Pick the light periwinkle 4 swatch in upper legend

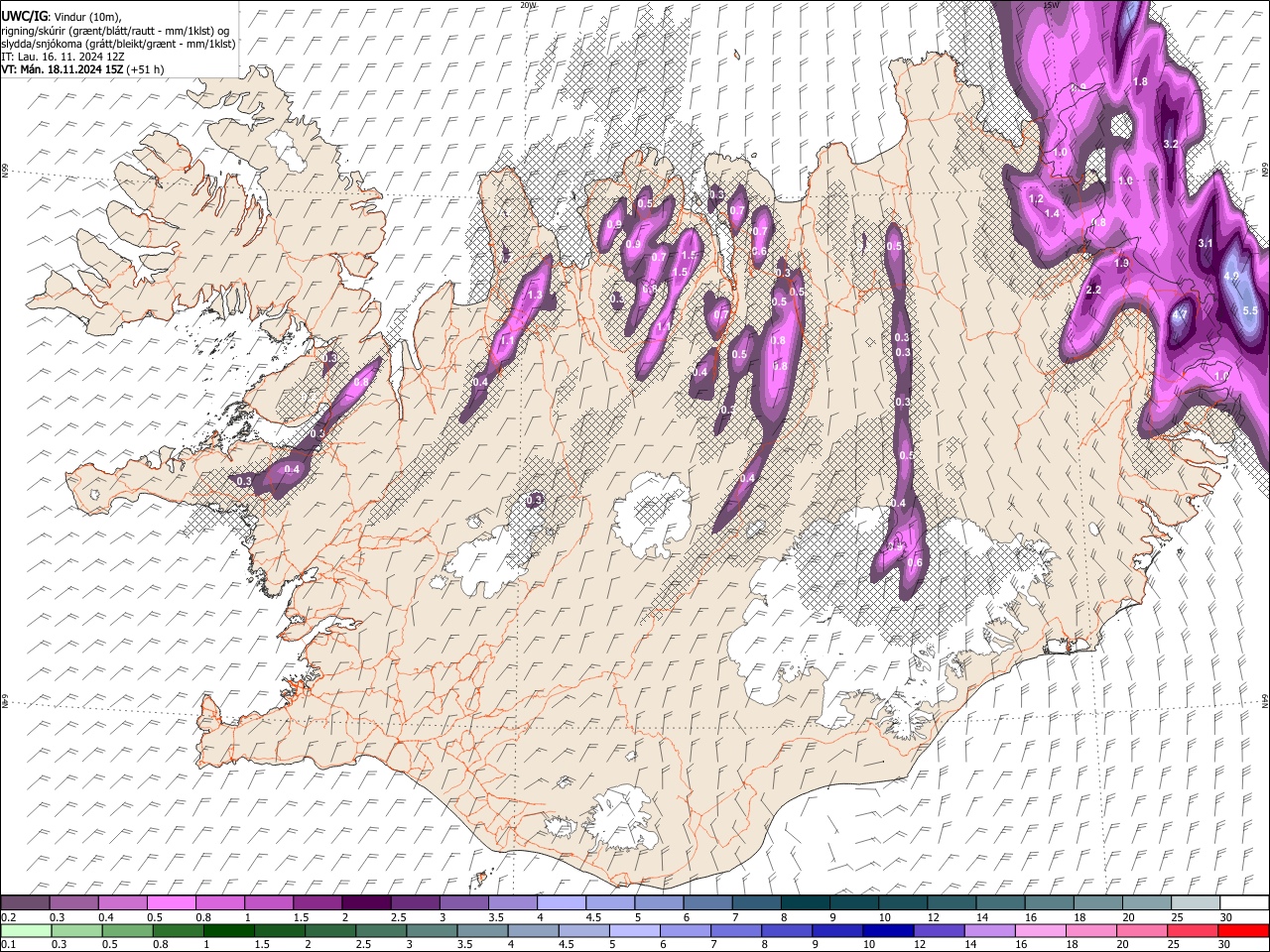coord(560,902)
